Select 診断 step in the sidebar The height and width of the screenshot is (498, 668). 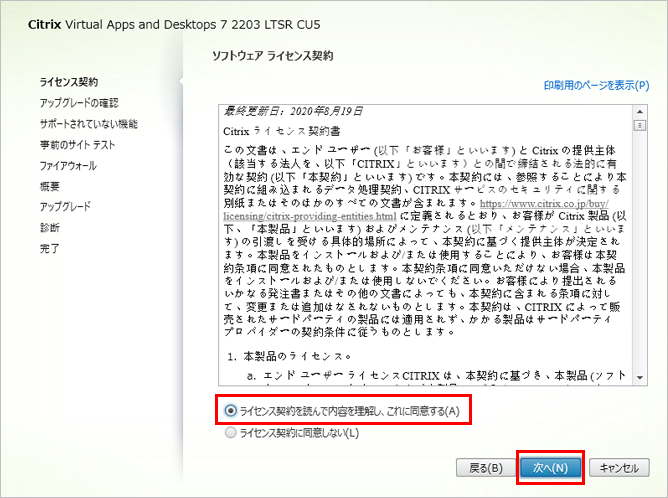click(50, 227)
